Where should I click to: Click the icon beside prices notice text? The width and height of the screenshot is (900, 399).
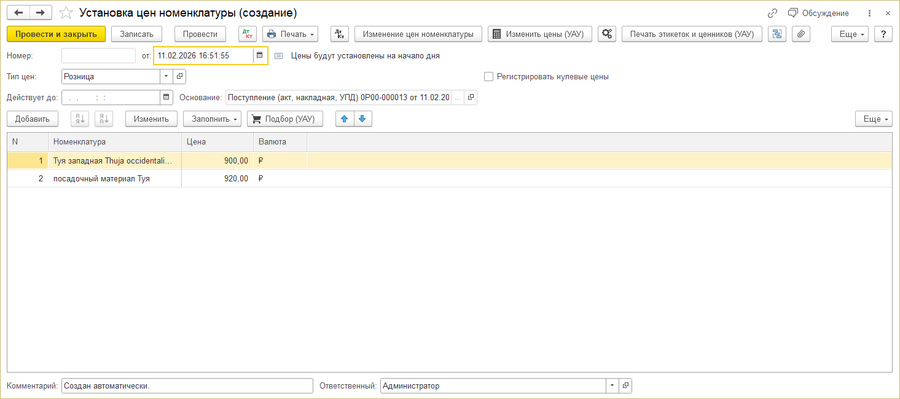coord(279,56)
